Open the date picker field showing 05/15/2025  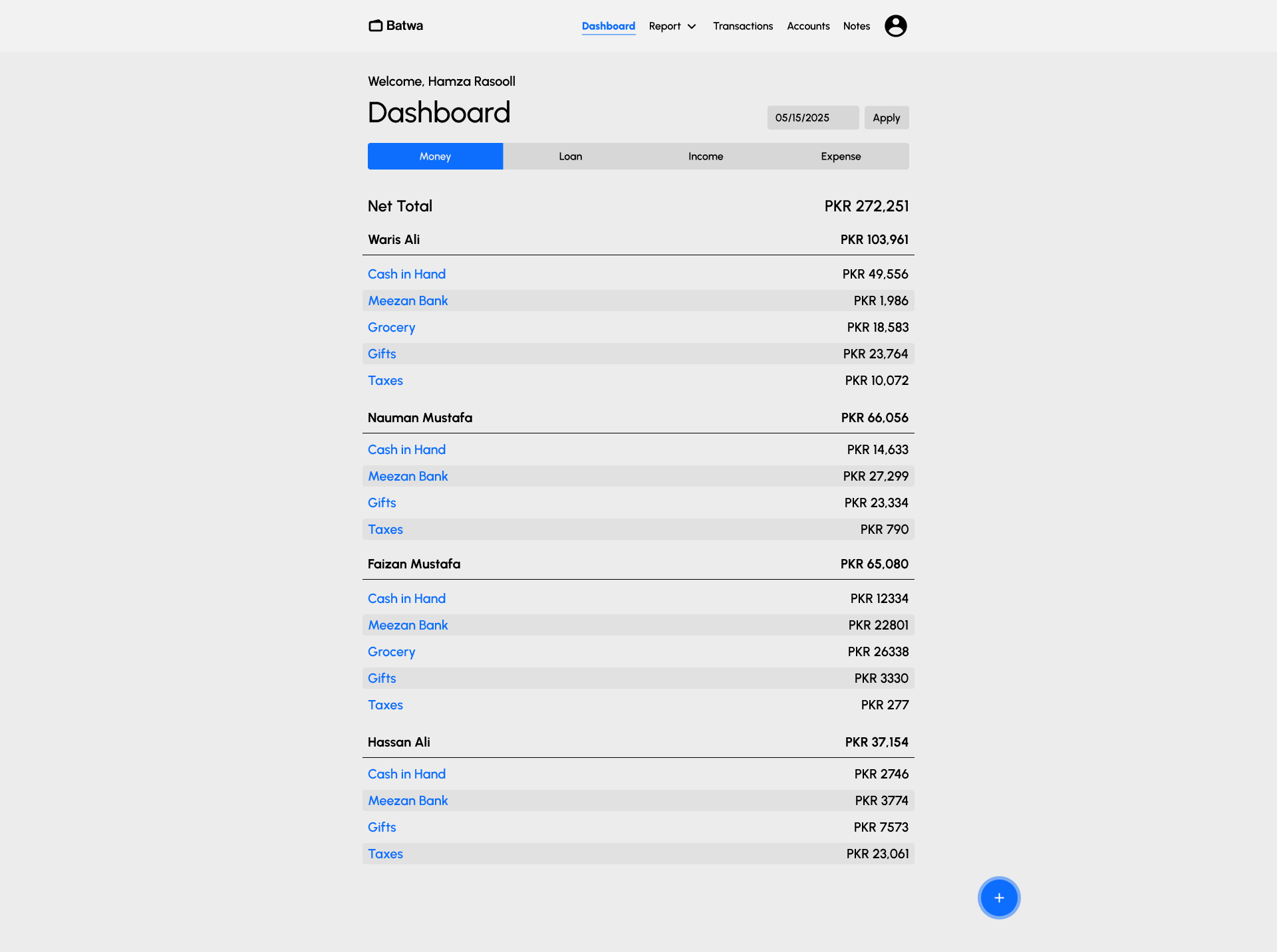812,118
